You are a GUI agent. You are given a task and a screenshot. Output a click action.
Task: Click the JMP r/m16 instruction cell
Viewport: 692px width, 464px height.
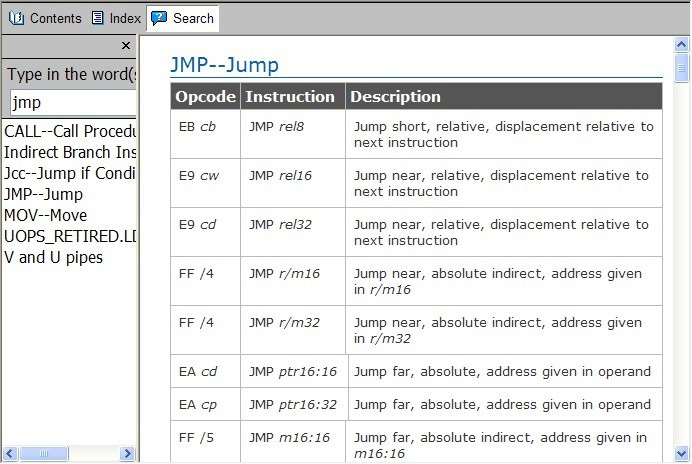[293, 281]
